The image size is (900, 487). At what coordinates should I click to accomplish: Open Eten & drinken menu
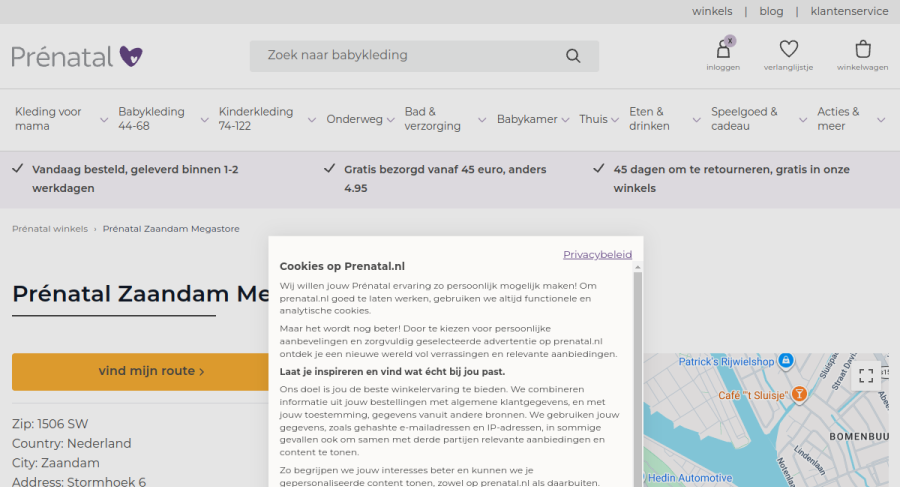649,119
